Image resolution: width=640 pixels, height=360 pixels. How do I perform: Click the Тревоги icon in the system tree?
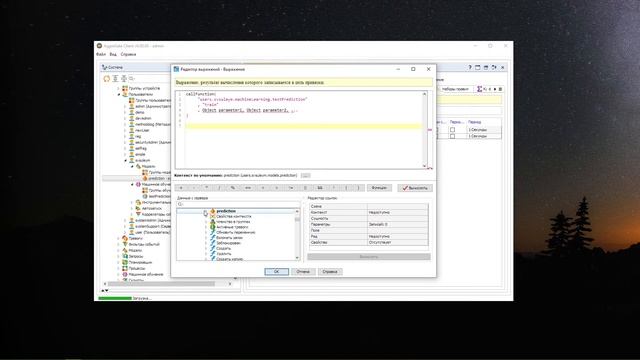click(125, 238)
